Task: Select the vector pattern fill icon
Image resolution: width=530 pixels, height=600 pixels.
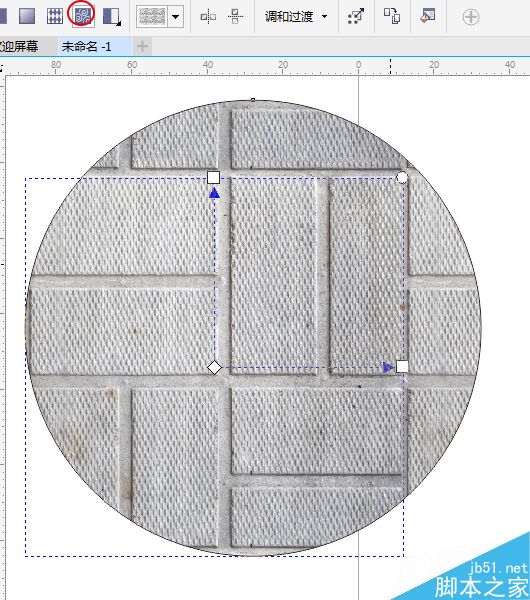Action: [55, 16]
